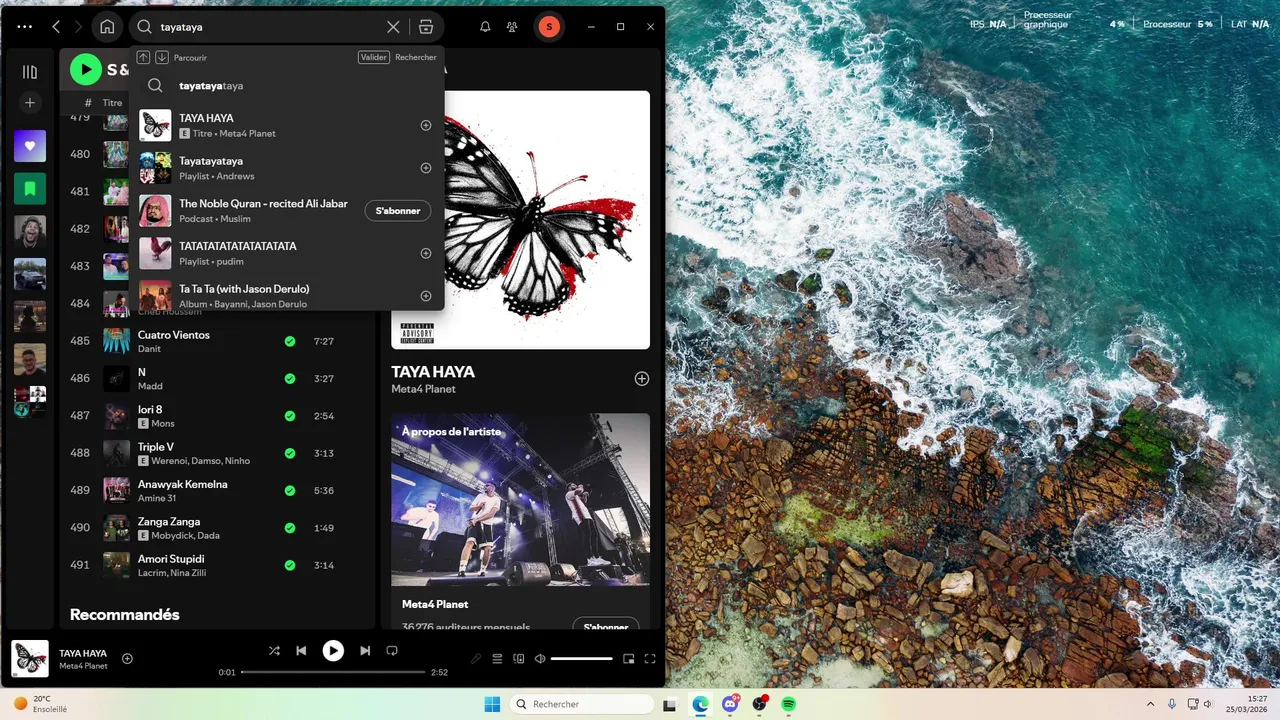Open the butterfly album cover in the right panel
1280x720 pixels.
[520, 220]
